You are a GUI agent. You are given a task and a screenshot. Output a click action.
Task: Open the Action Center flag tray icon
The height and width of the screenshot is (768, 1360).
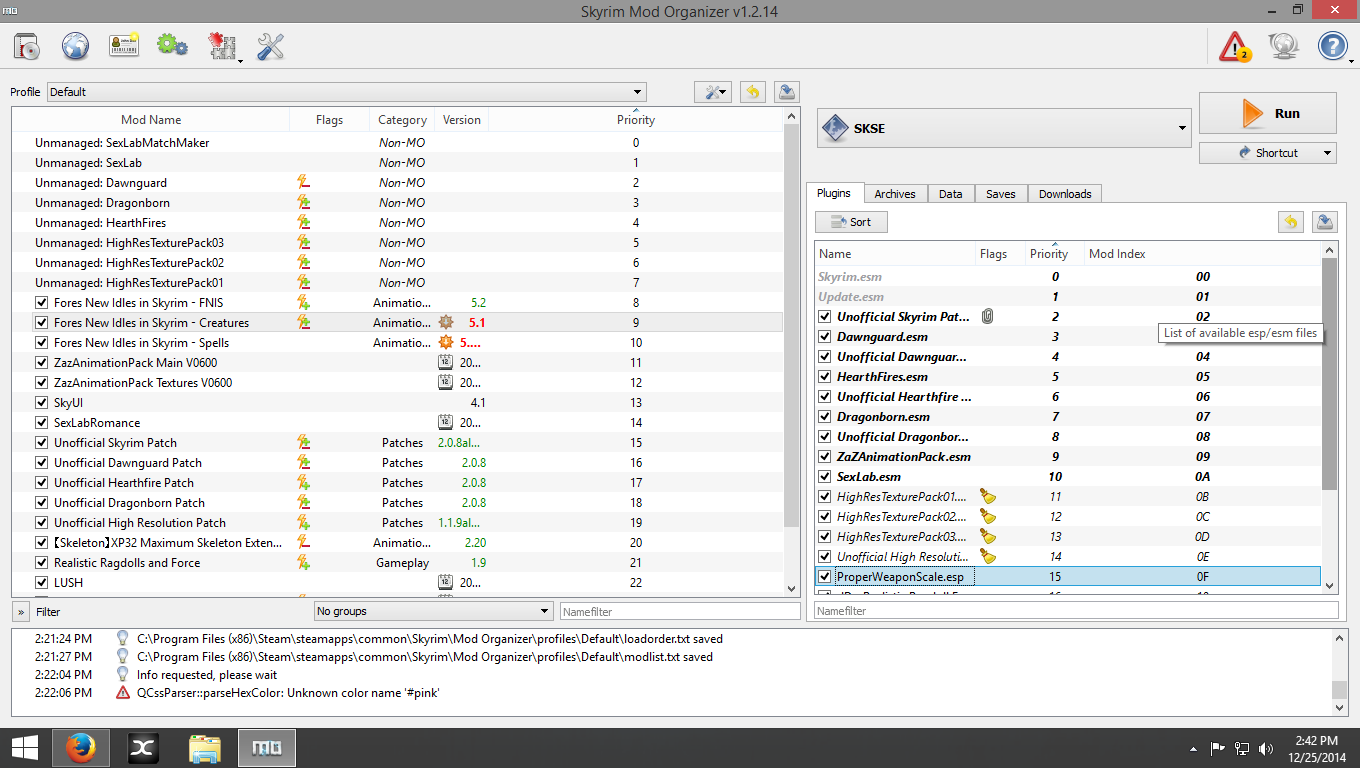pyautogui.click(x=1218, y=748)
